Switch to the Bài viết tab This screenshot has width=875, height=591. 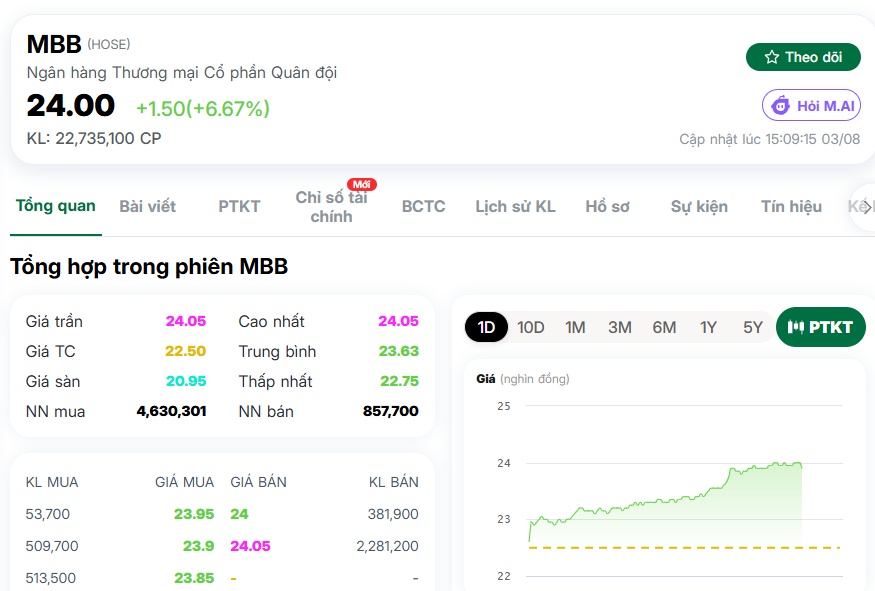point(147,206)
